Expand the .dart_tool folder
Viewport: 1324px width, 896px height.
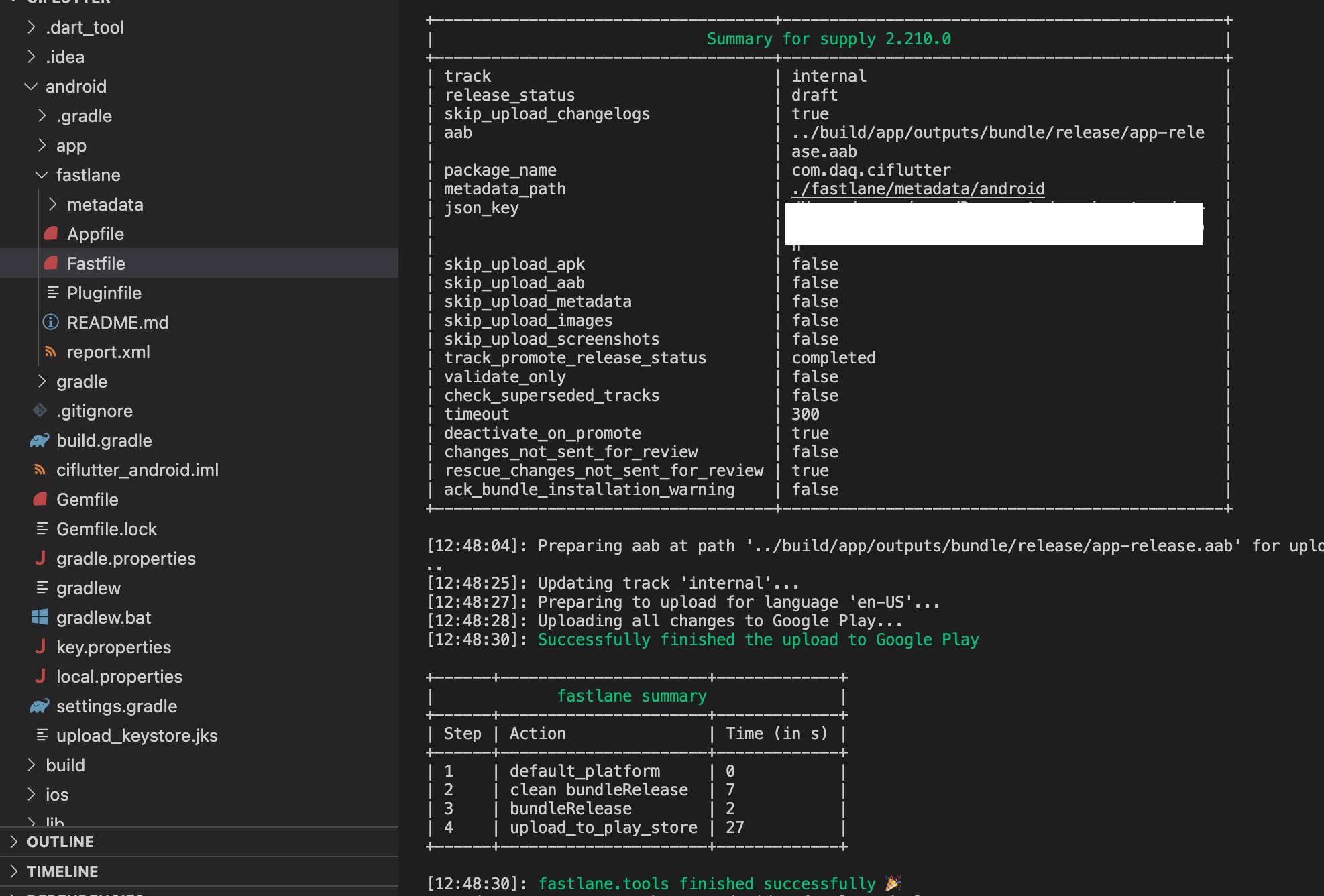[31, 27]
